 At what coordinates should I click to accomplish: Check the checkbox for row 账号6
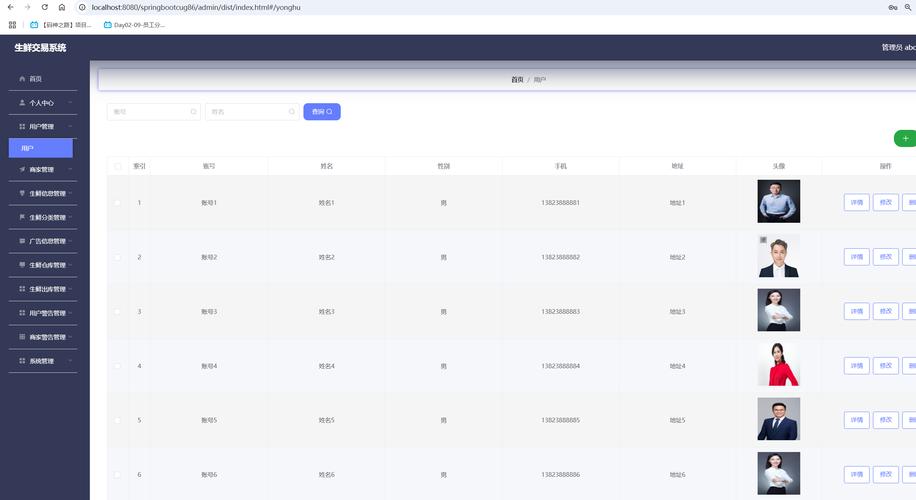[x=117, y=475]
